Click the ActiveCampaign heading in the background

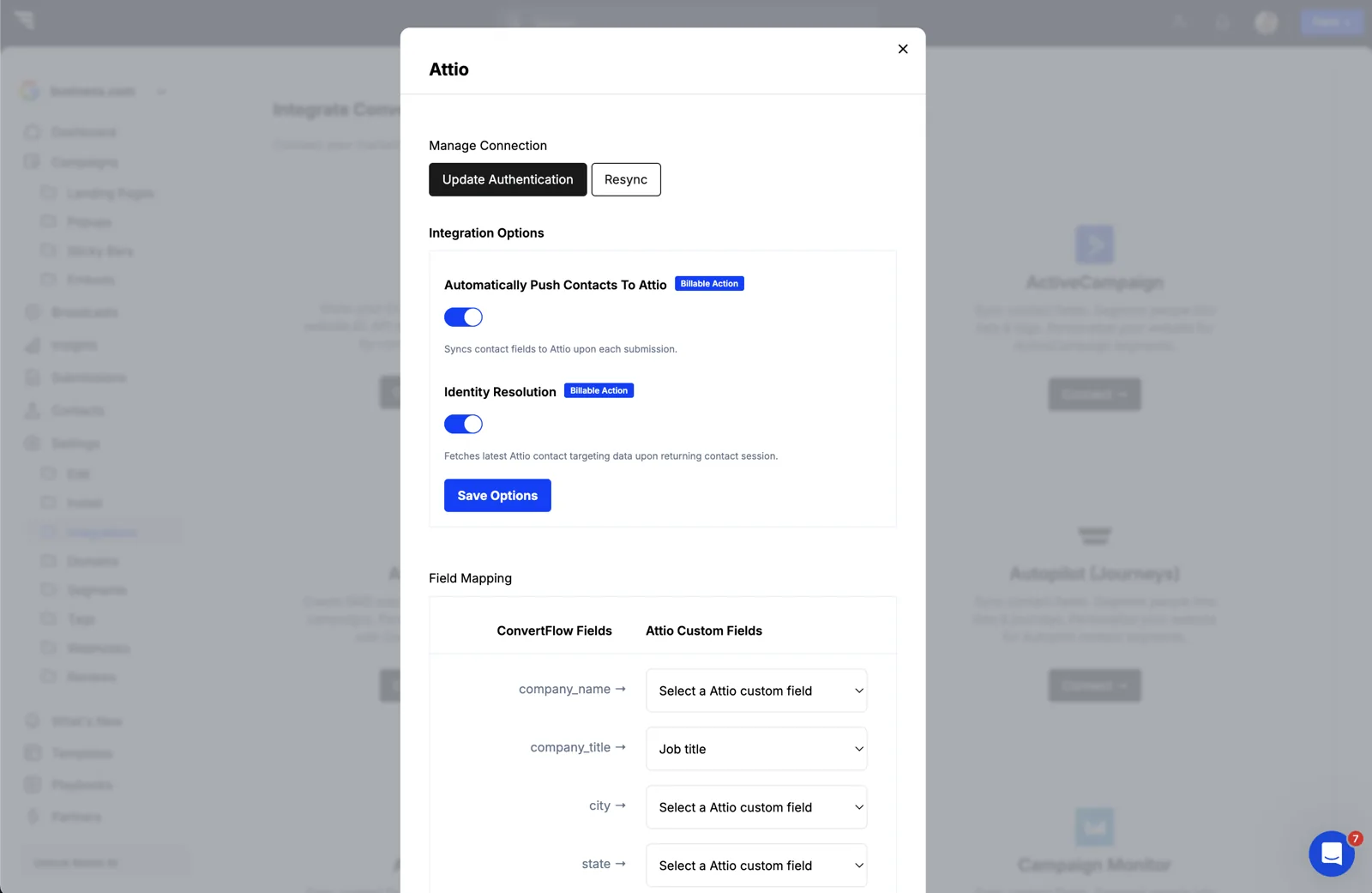point(1095,282)
